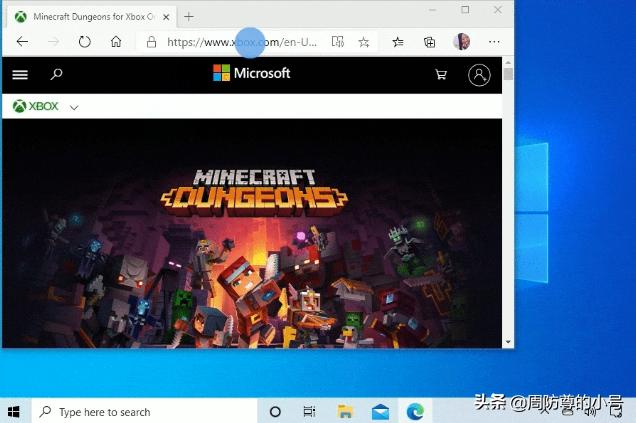This screenshot has width=636, height=423.
Task: Open the Favorites list icon
Action: tap(398, 42)
